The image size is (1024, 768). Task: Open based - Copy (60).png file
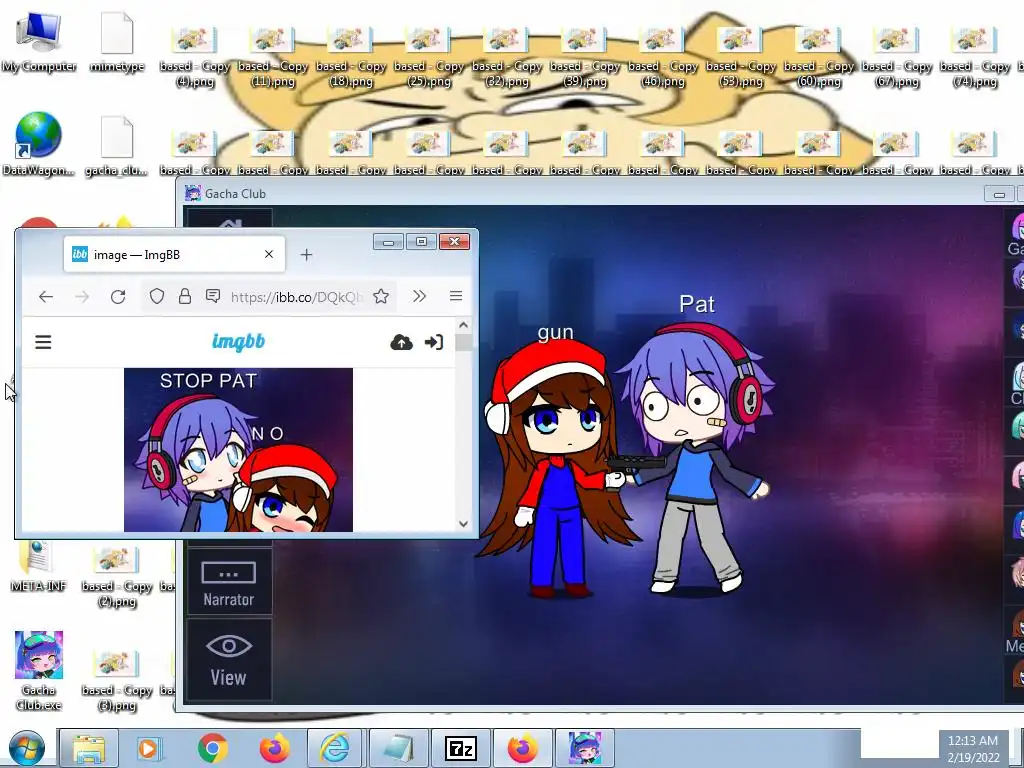coord(819,56)
